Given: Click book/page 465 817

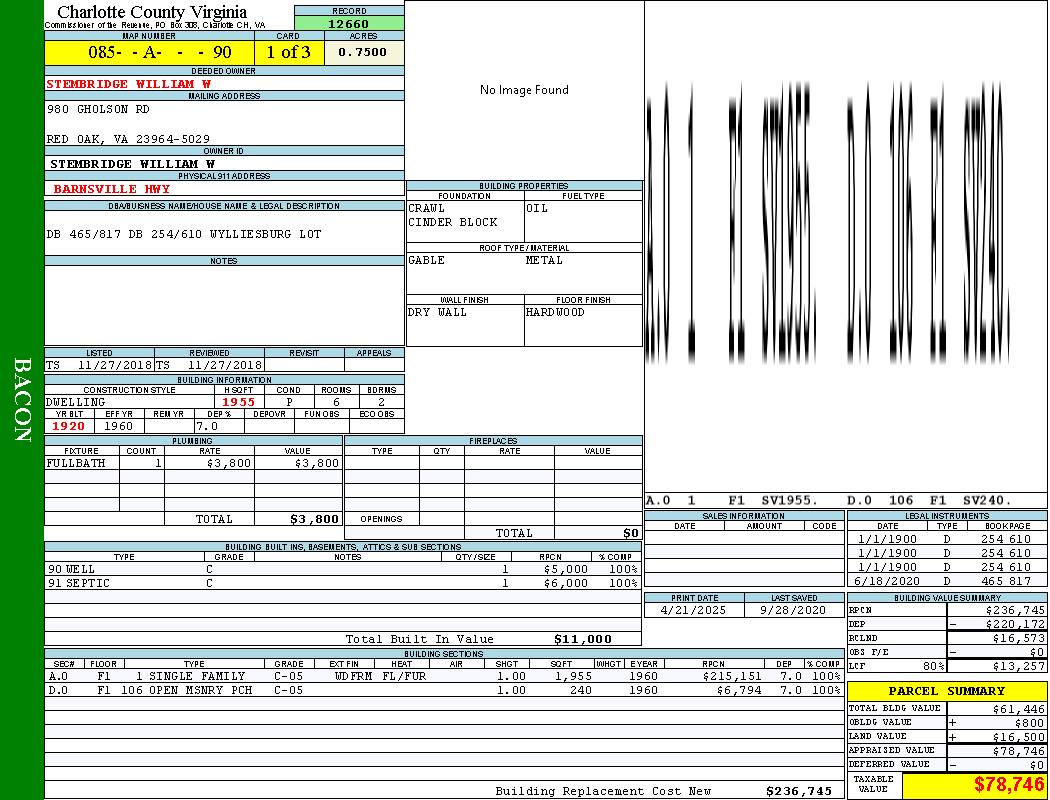Looking at the screenshot, I should point(1006,581).
